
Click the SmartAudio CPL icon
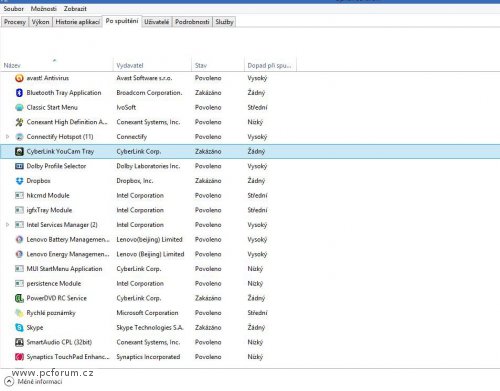point(19,342)
